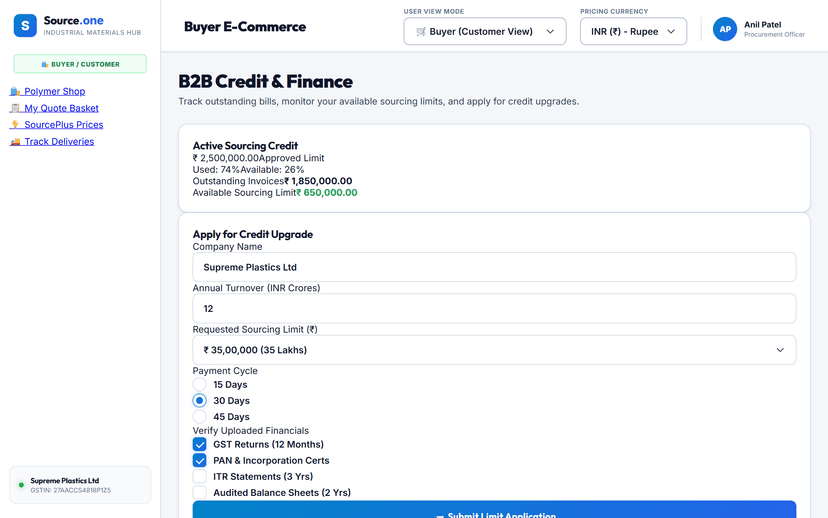The width and height of the screenshot is (828, 518).
Task: Click the truck icon beside Track Deliveries
Action: pyautogui.click(x=15, y=142)
